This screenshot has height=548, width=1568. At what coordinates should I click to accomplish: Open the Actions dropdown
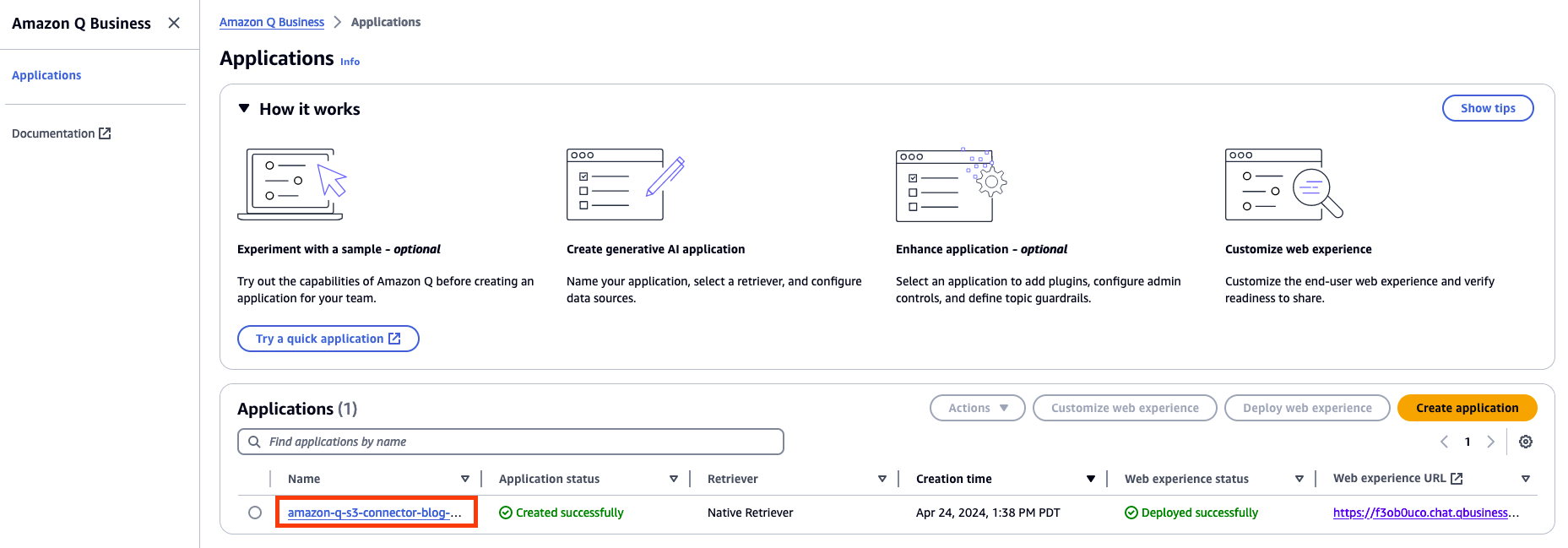(x=976, y=407)
